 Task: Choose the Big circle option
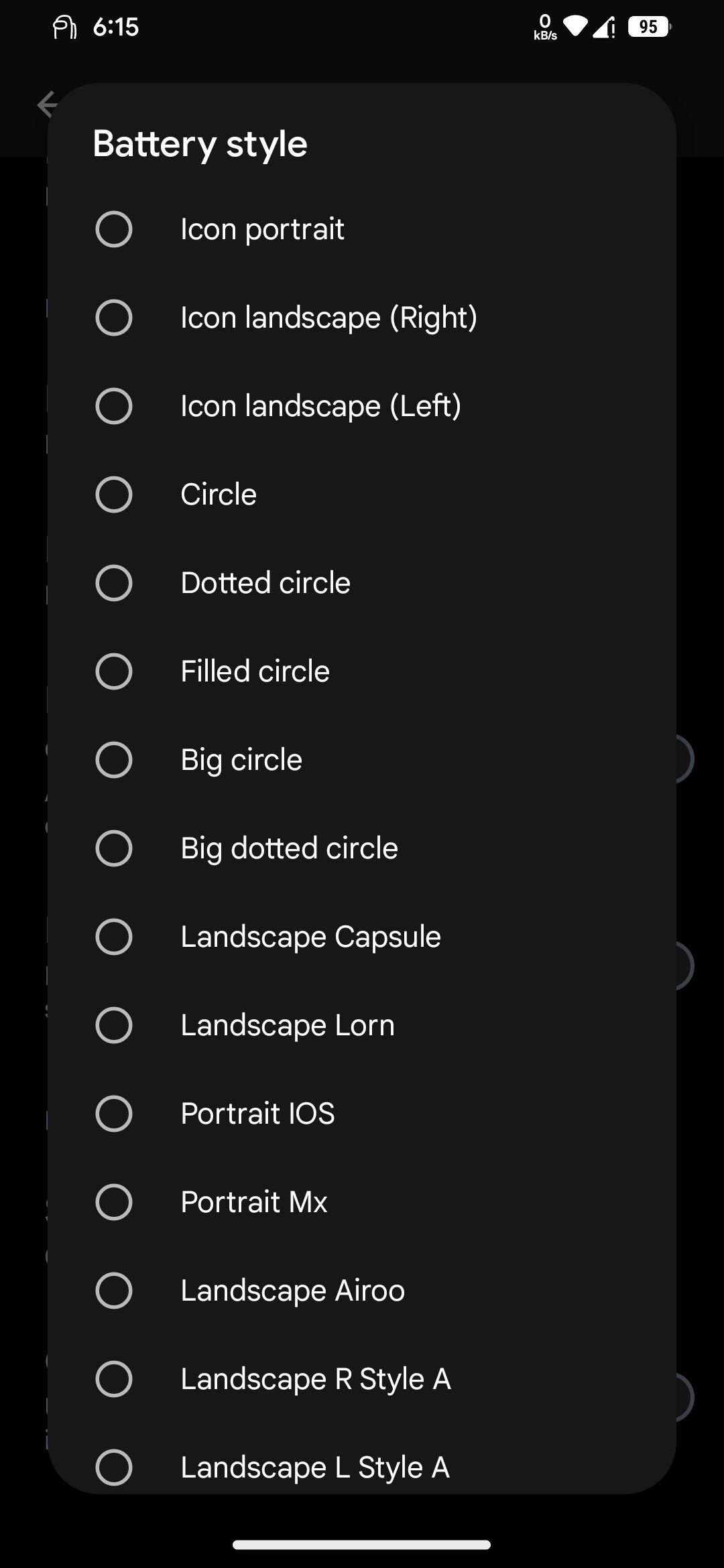[361, 760]
